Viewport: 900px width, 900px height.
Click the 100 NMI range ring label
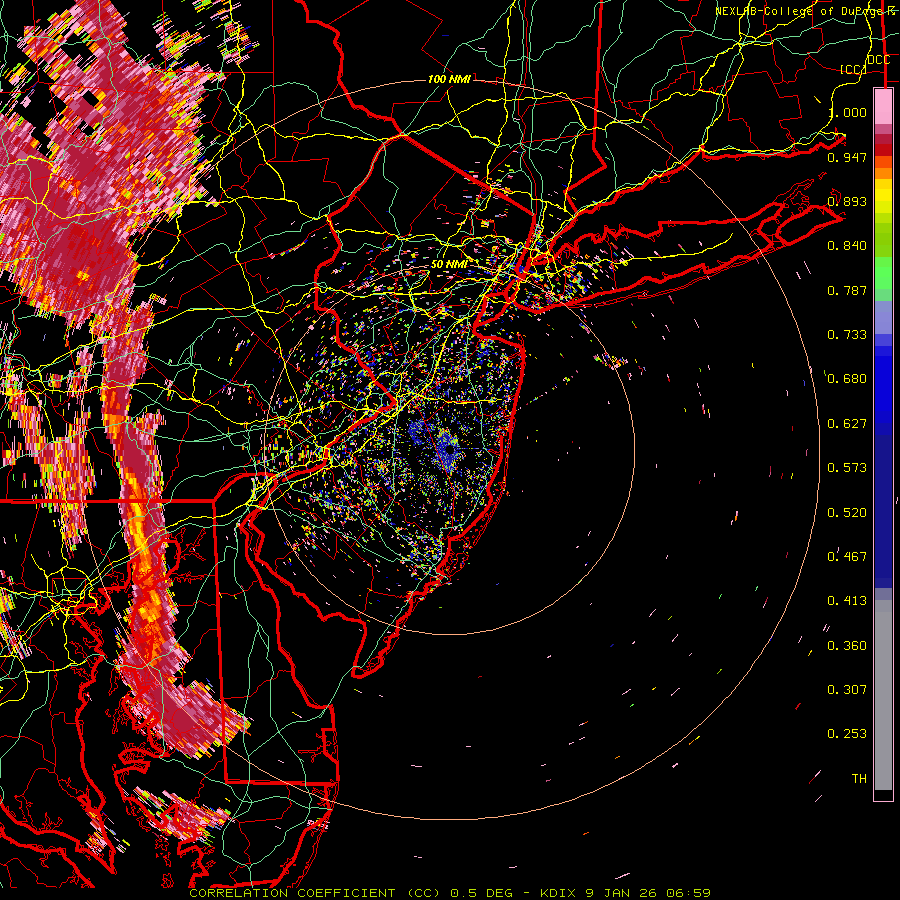point(449,79)
